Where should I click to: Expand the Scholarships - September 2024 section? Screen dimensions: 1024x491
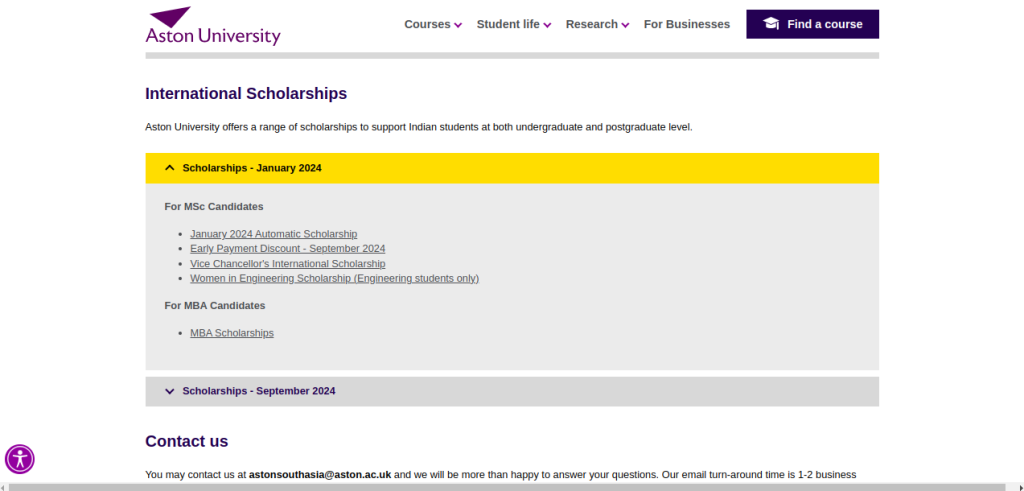512,392
